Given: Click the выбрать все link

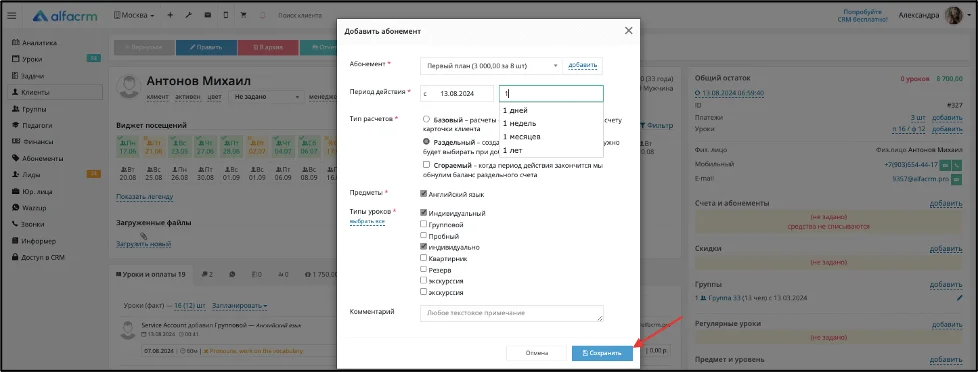Looking at the screenshot, I should 367,222.
